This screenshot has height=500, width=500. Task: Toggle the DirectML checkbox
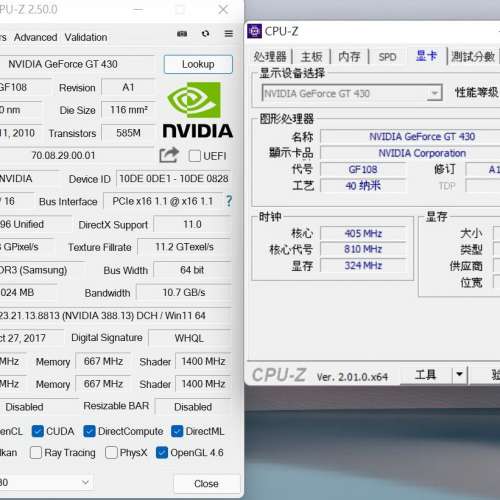tap(177, 431)
